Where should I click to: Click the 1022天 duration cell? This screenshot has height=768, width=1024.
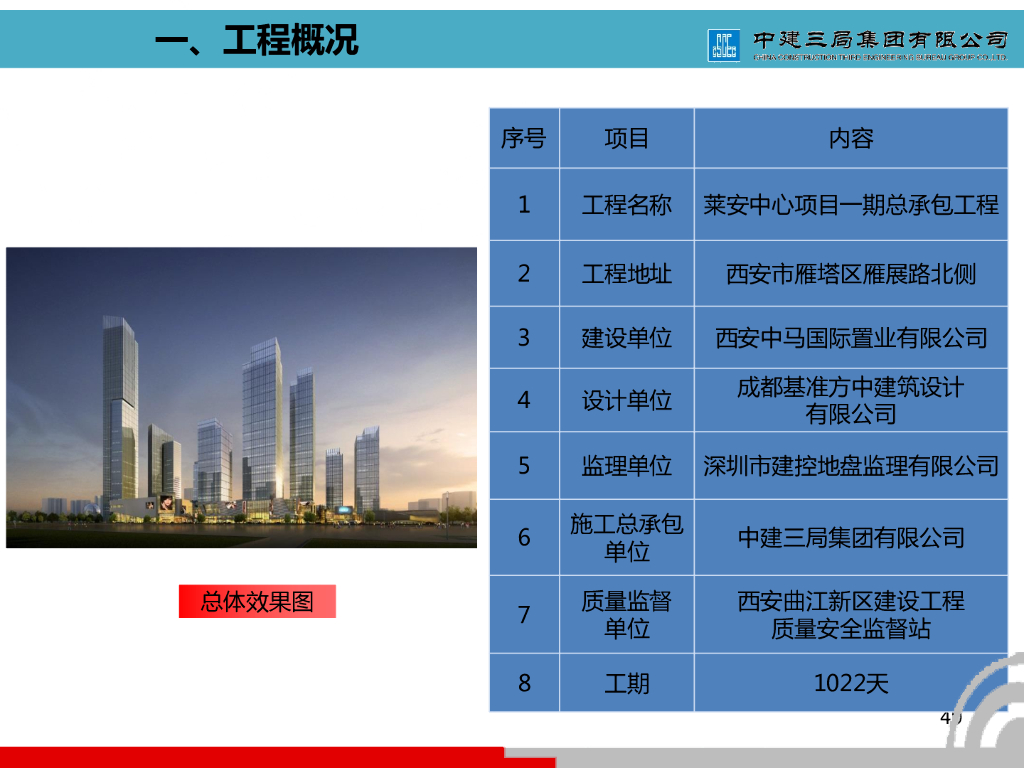click(x=851, y=683)
